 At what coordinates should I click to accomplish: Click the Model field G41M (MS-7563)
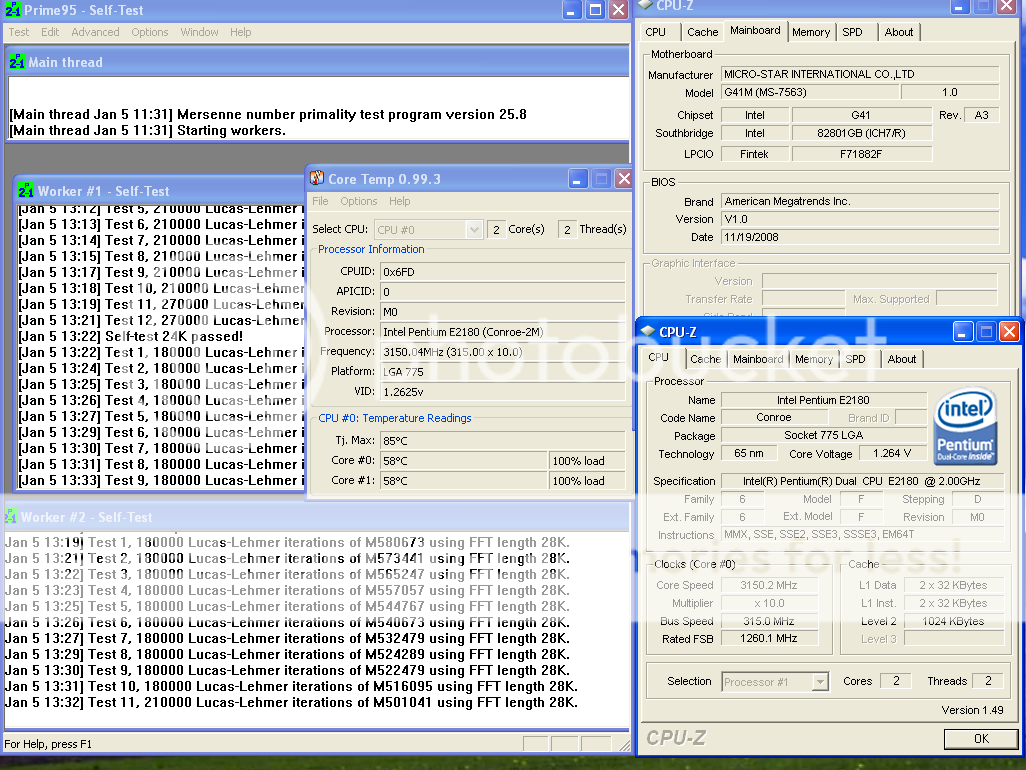tap(809, 92)
